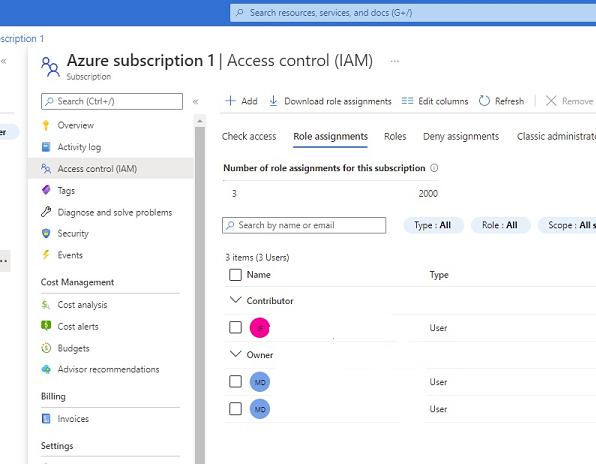Image resolution: width=596 pixels, height=464 pixels.
Task: Click the first MD owner avatar
Action: 260,382
